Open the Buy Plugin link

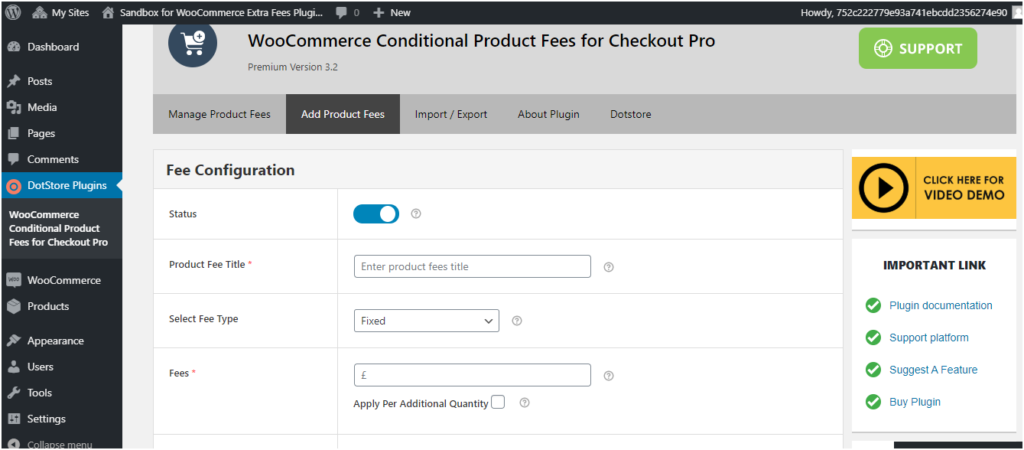pos(915,402)
